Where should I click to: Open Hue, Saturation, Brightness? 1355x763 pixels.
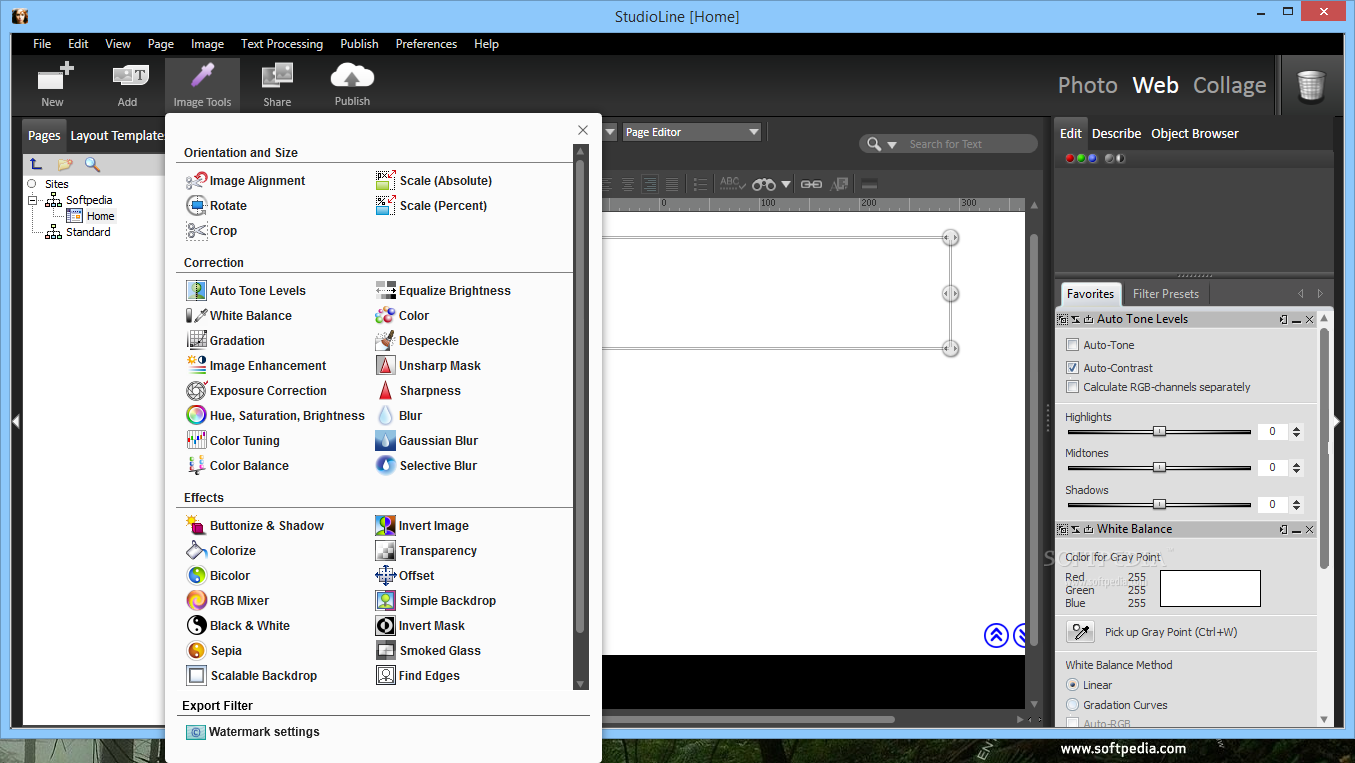[276, 416]
